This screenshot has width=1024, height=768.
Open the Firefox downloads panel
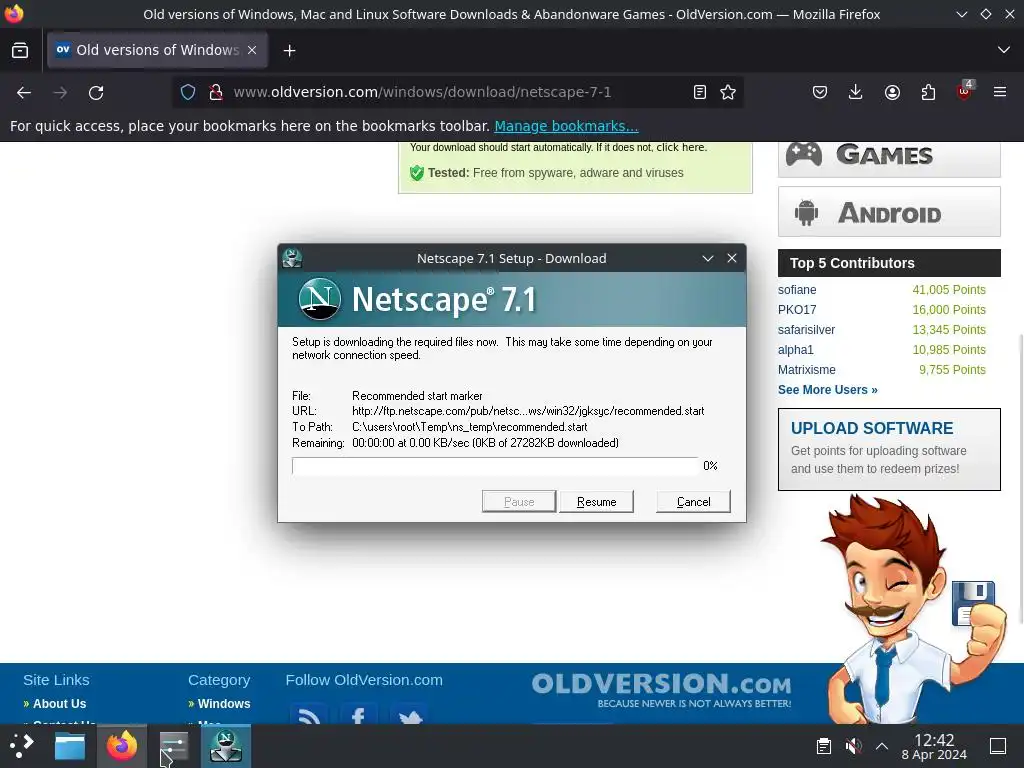coord(856,92)
